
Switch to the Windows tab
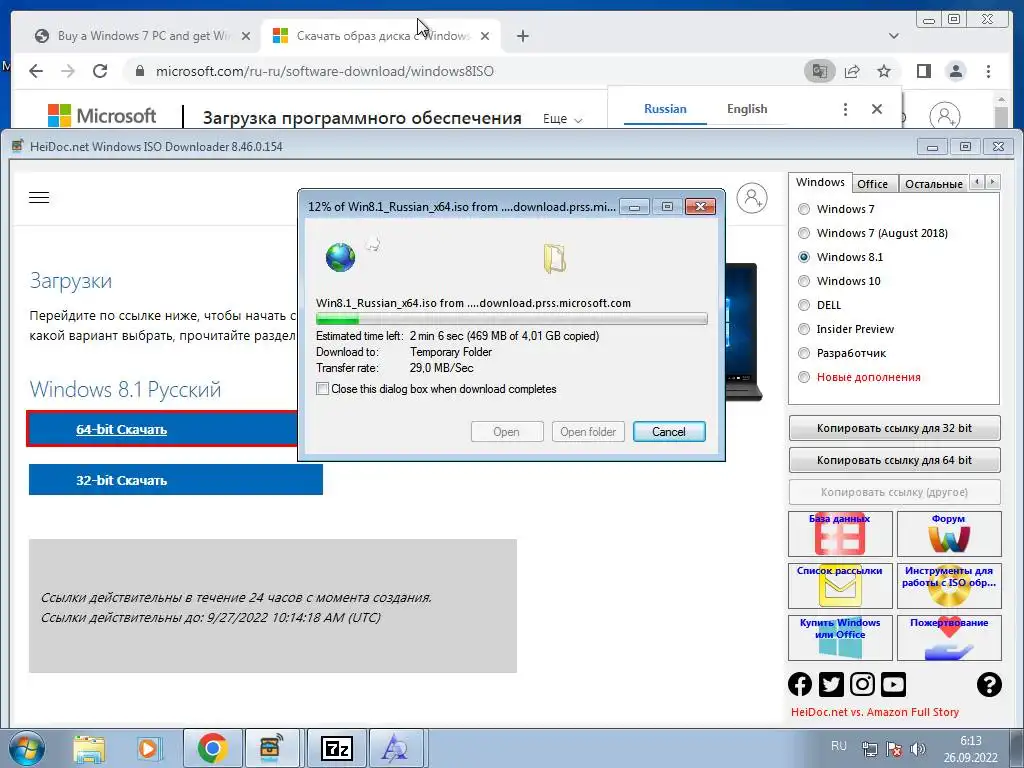click(820, 182)
